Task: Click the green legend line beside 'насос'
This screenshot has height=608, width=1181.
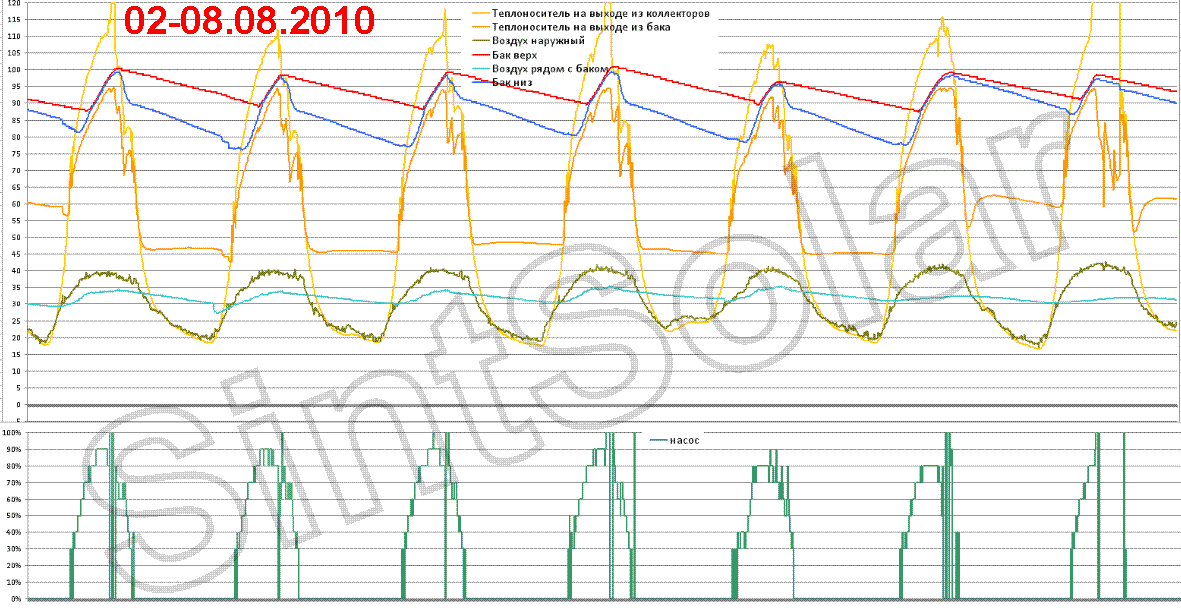Action: point(657,441)
